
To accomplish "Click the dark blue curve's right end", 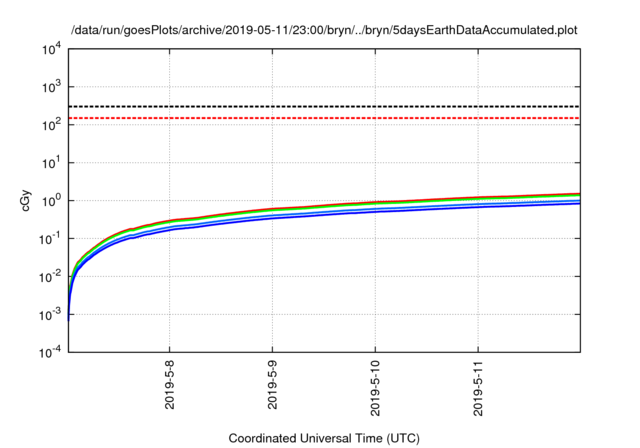I will 577,203.
